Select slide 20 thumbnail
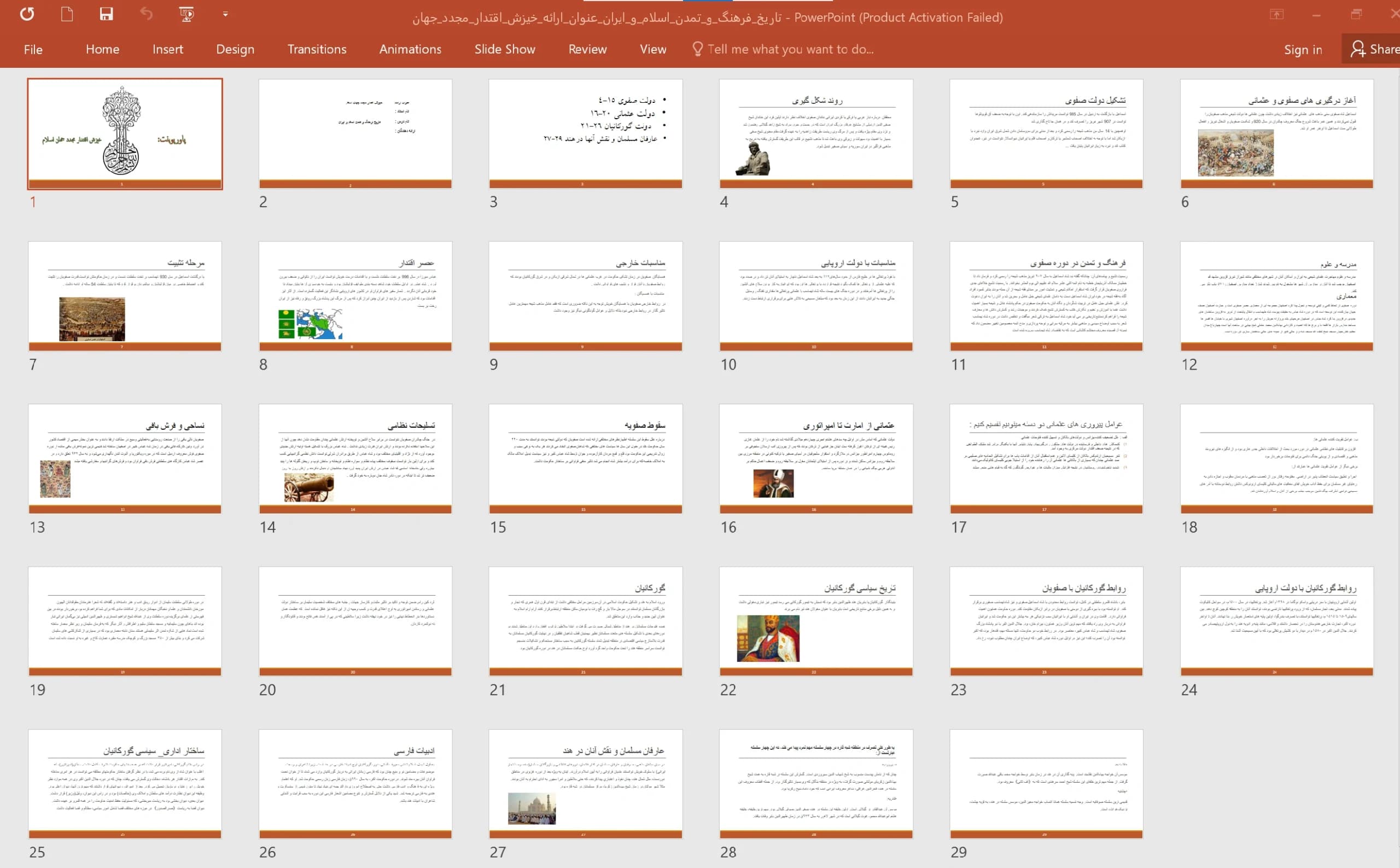The image size is (1400, 868). tap(355, 621)
